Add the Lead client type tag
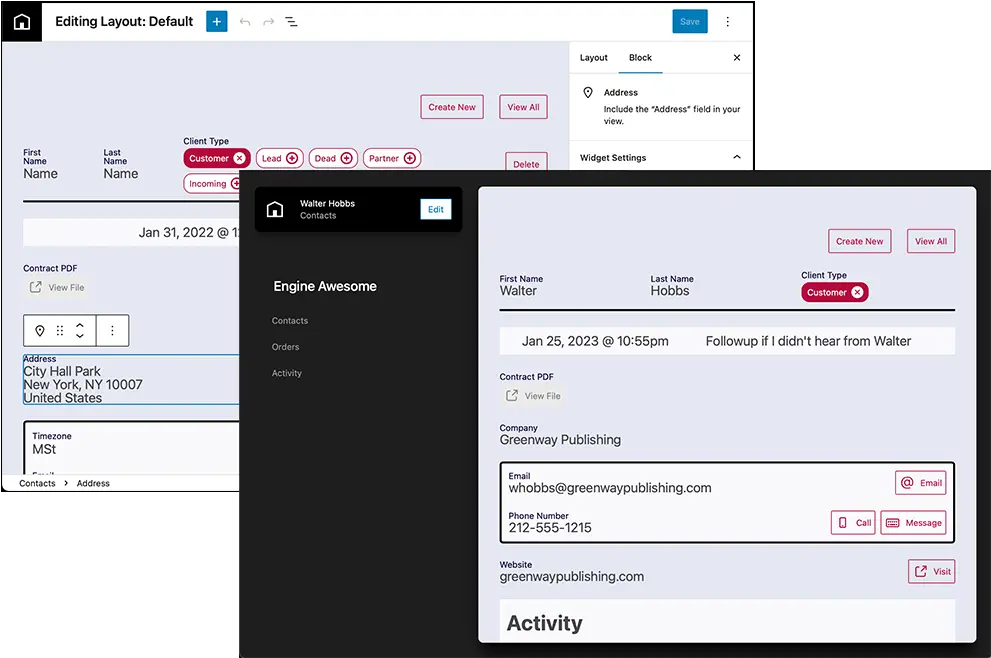The height and width of the screenshot is (658, 991). coord(292,158)
